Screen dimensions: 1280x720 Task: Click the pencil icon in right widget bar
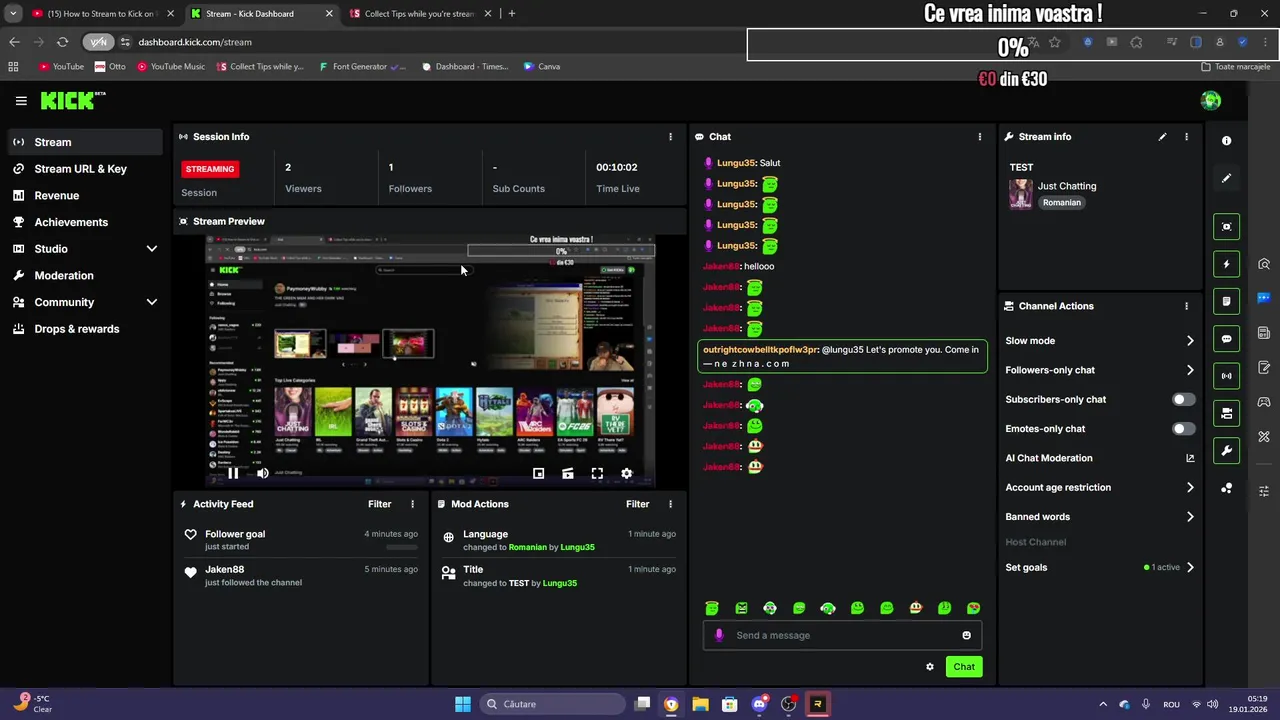coord(1226,178)
